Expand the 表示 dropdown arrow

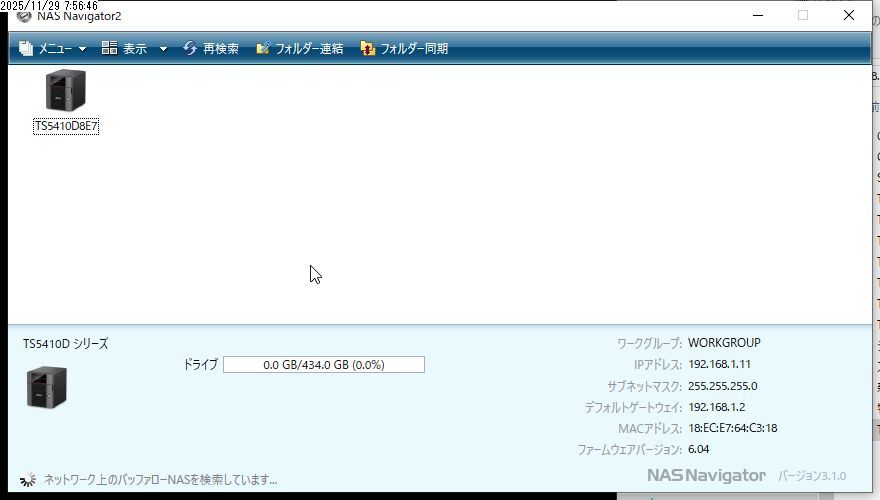click(x=163, y=49)
